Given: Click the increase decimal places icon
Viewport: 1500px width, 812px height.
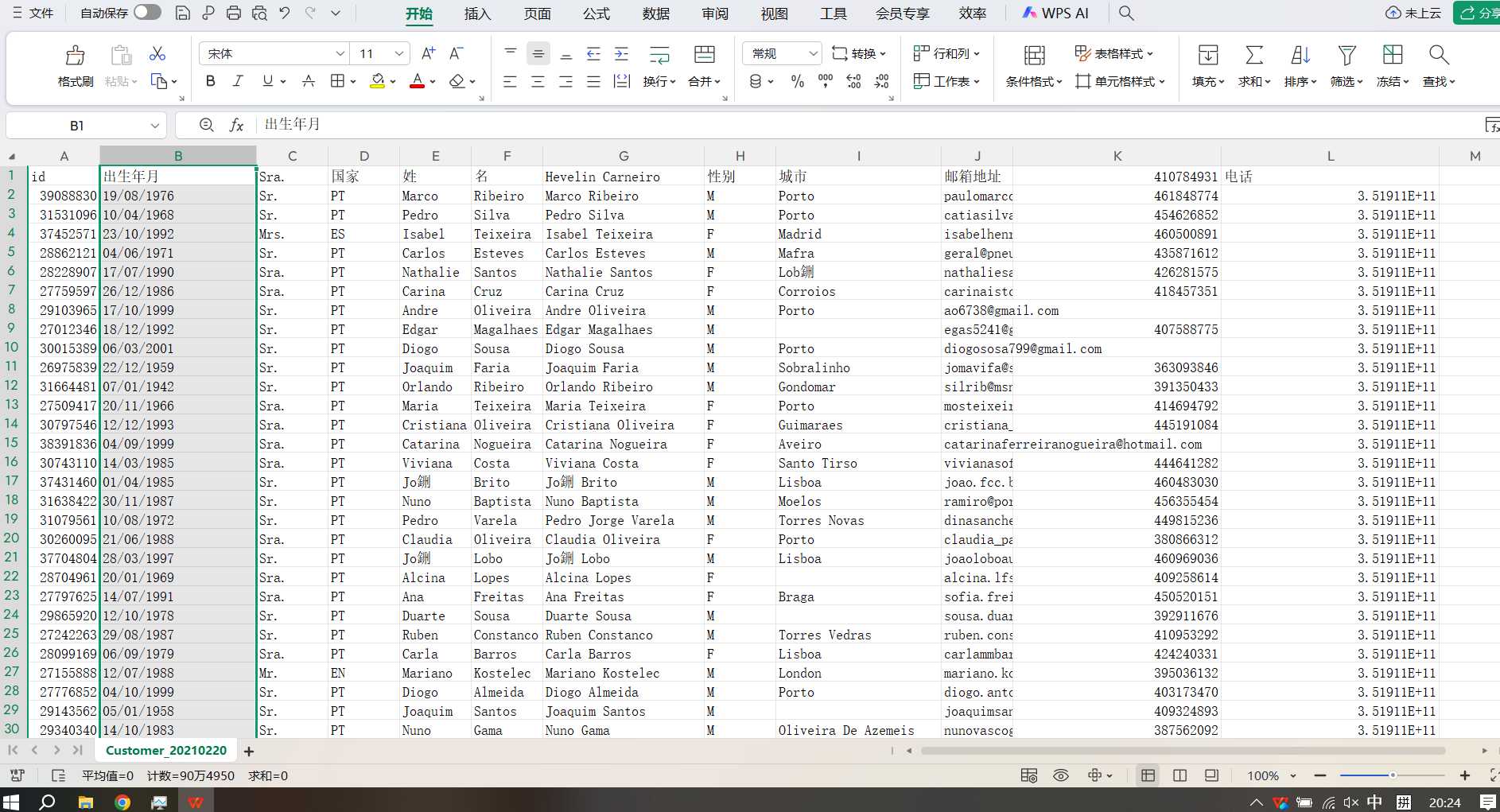Looking at the screenshot, I should click(853, 81).
